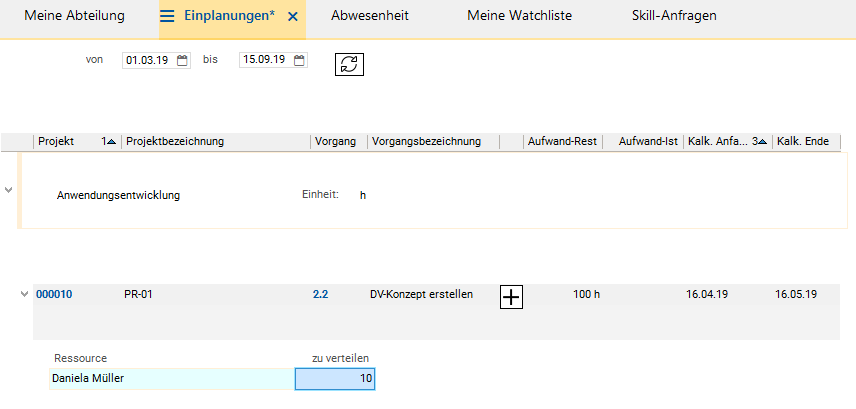856x409 pixels.
Task: Switch to Meine Abteilung tab
Action: tap(74, 16)
